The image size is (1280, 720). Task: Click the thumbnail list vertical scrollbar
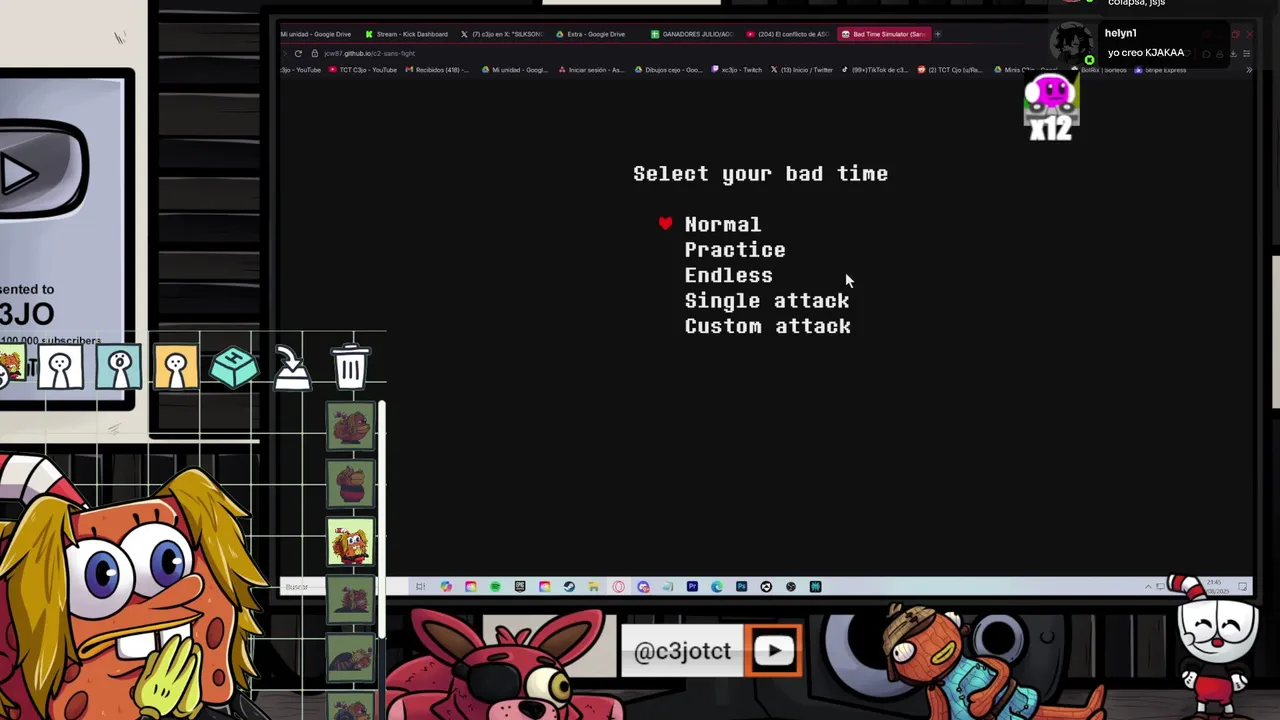pos(381,520)
